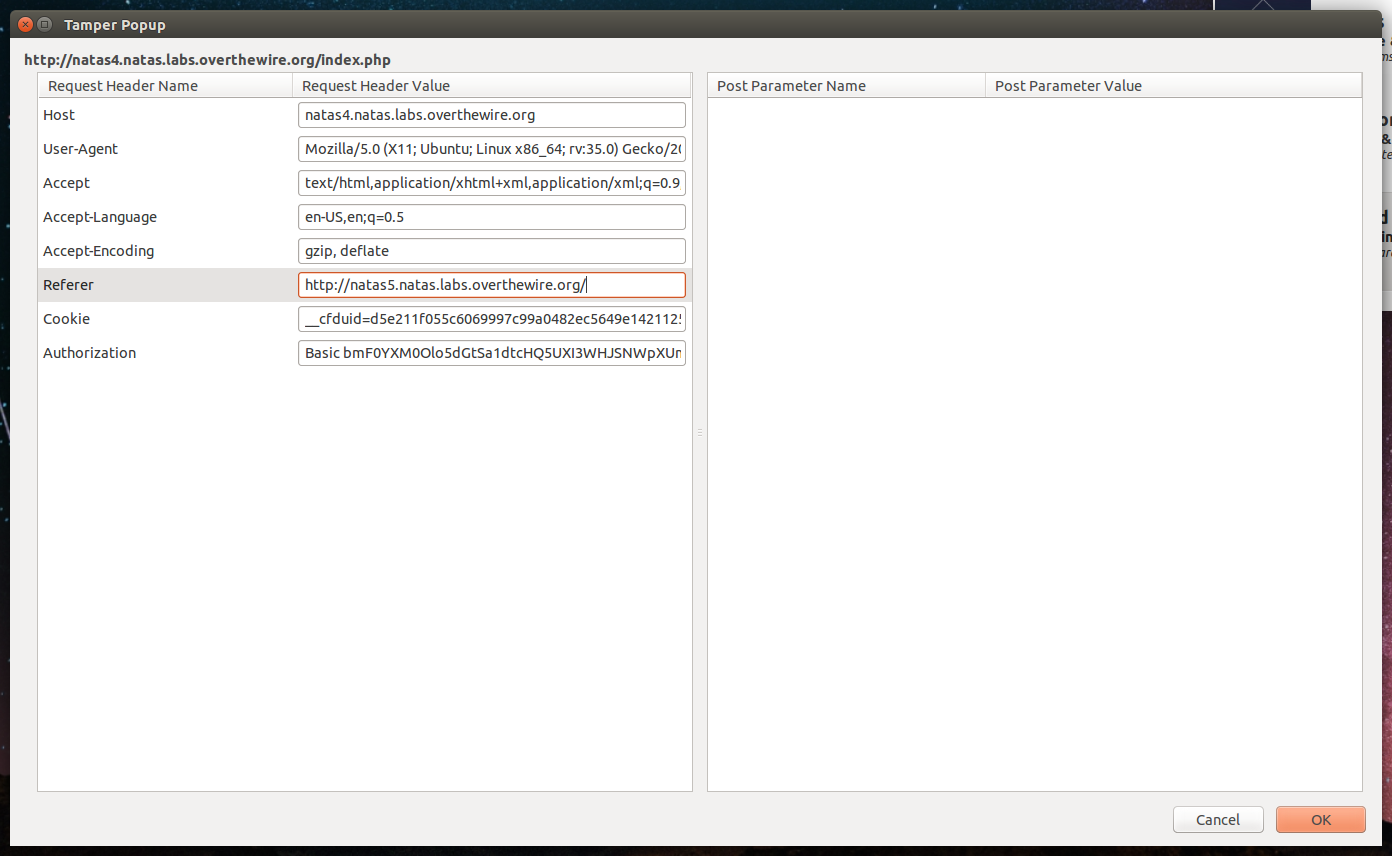Viewport: 1392px width, 856px height.
Task: Click the Request Header Value column header
Action: point(491,86)
